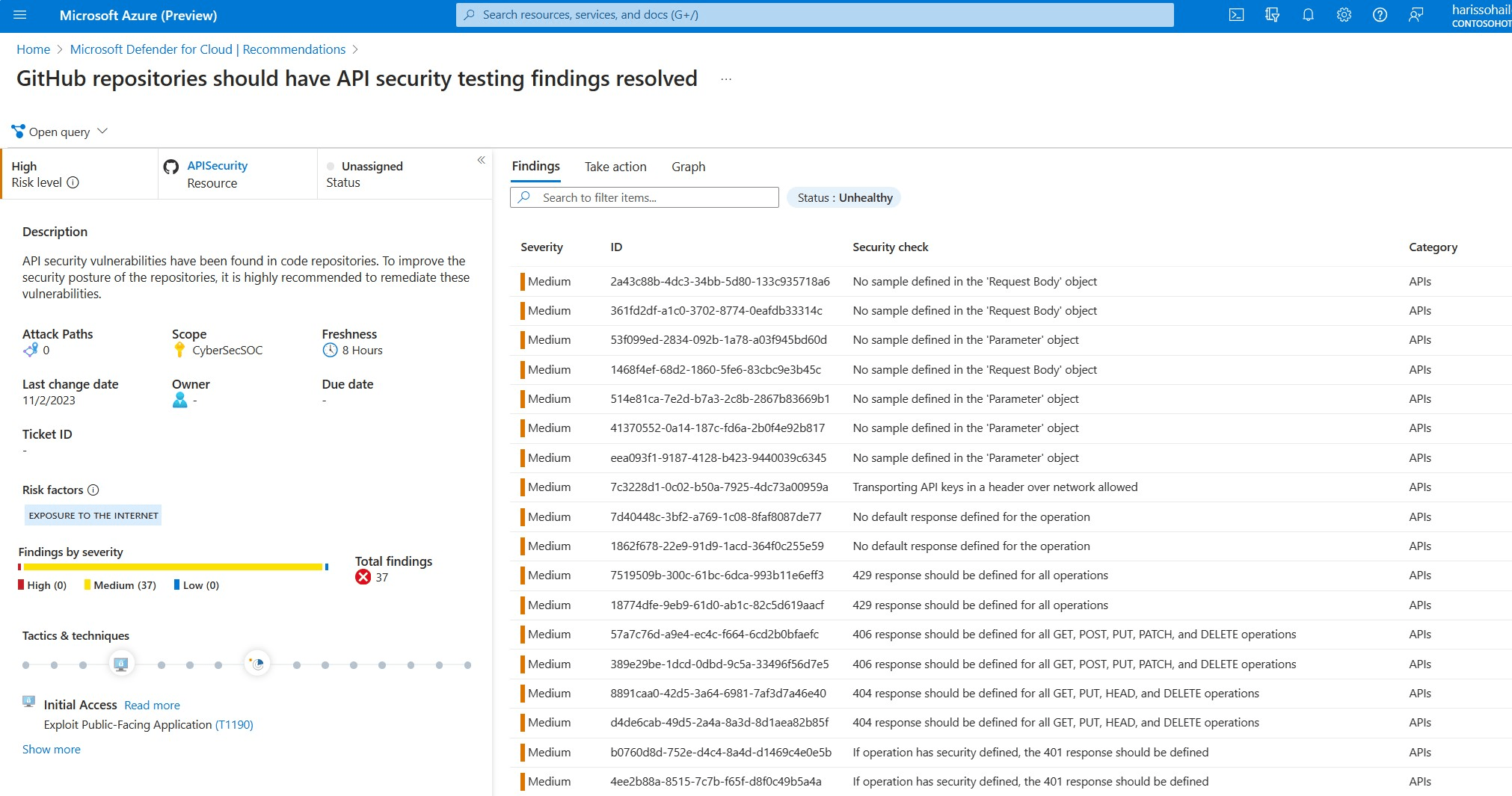This screenshot has width=1512, height=796.
Task: Open the Graph tab
Action: (x=688, y=166)
